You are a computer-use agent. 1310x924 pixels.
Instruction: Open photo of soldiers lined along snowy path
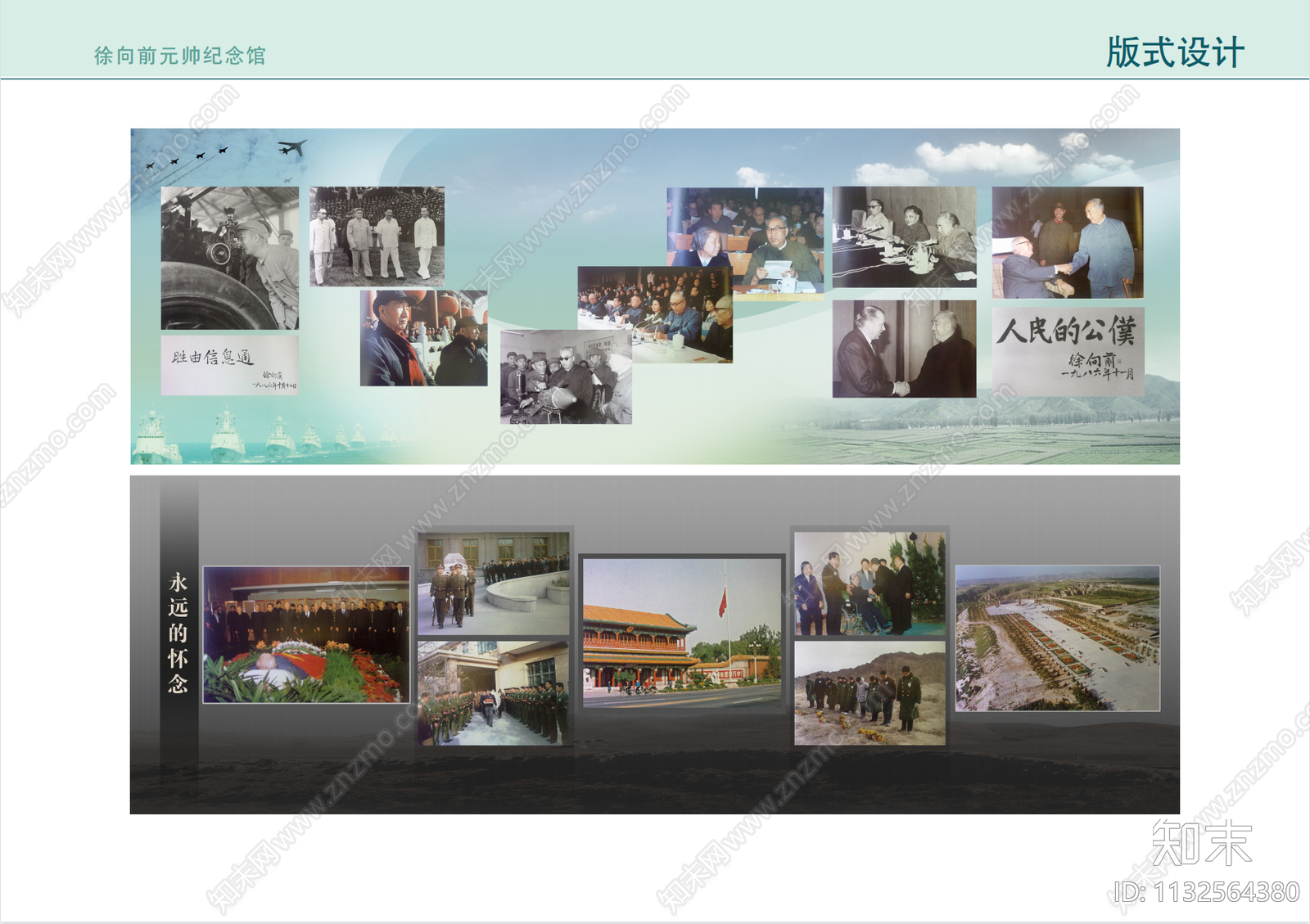click(x=494, y=693)
